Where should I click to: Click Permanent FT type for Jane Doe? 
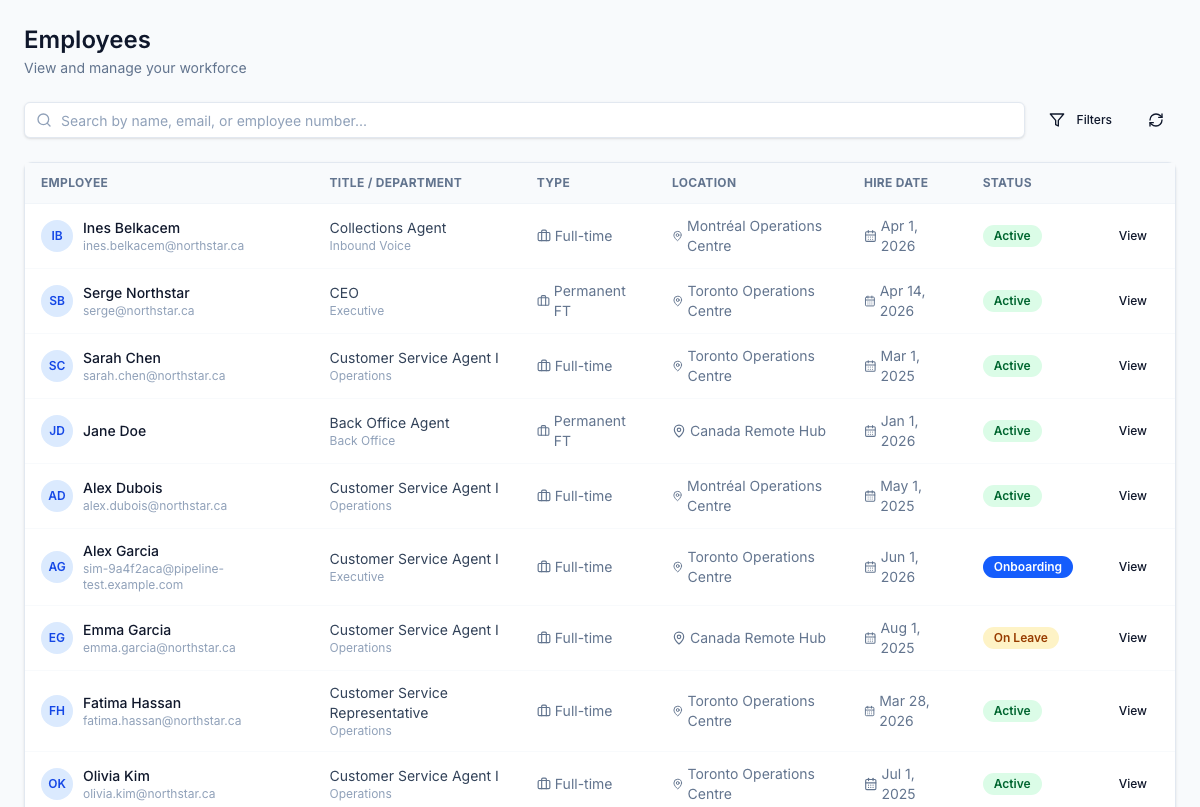(x=590, y=431)
